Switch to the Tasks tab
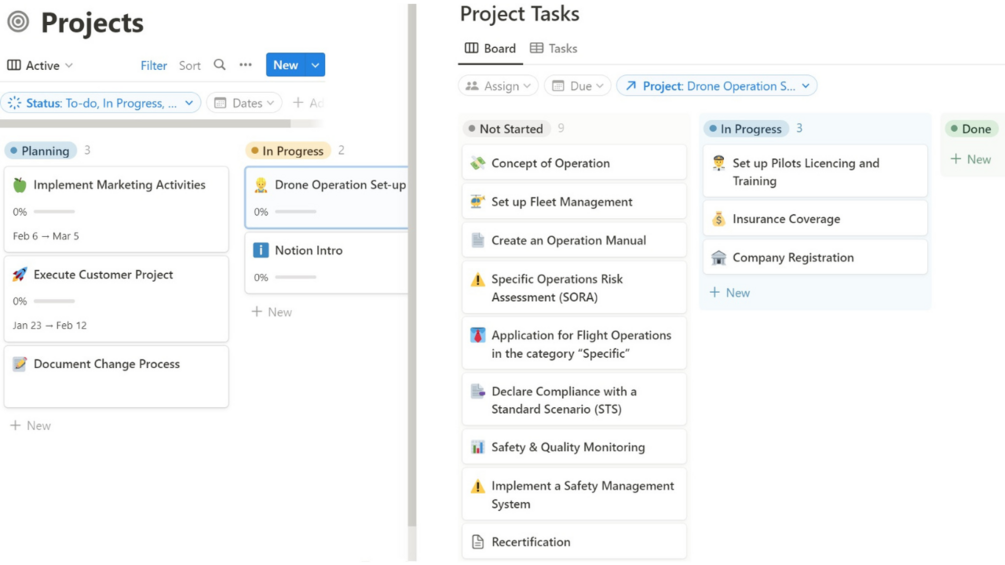The width and height of the screenshot is (1005, 565). (553, 48)
